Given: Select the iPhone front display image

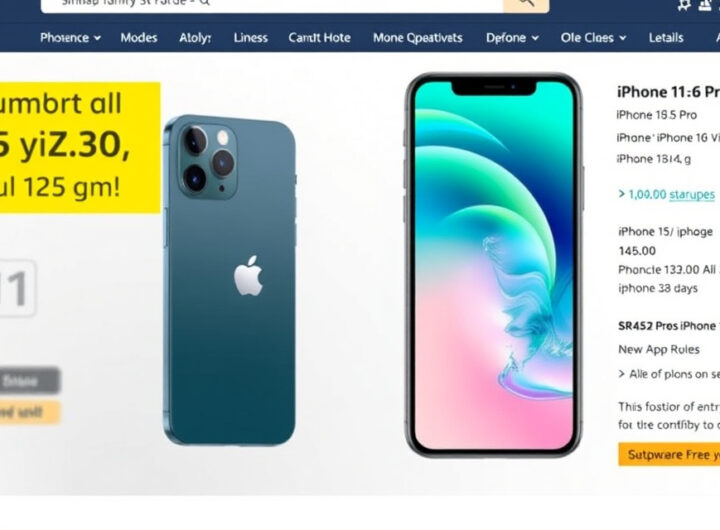Looking at the screenshot, I should click(494, 265).
